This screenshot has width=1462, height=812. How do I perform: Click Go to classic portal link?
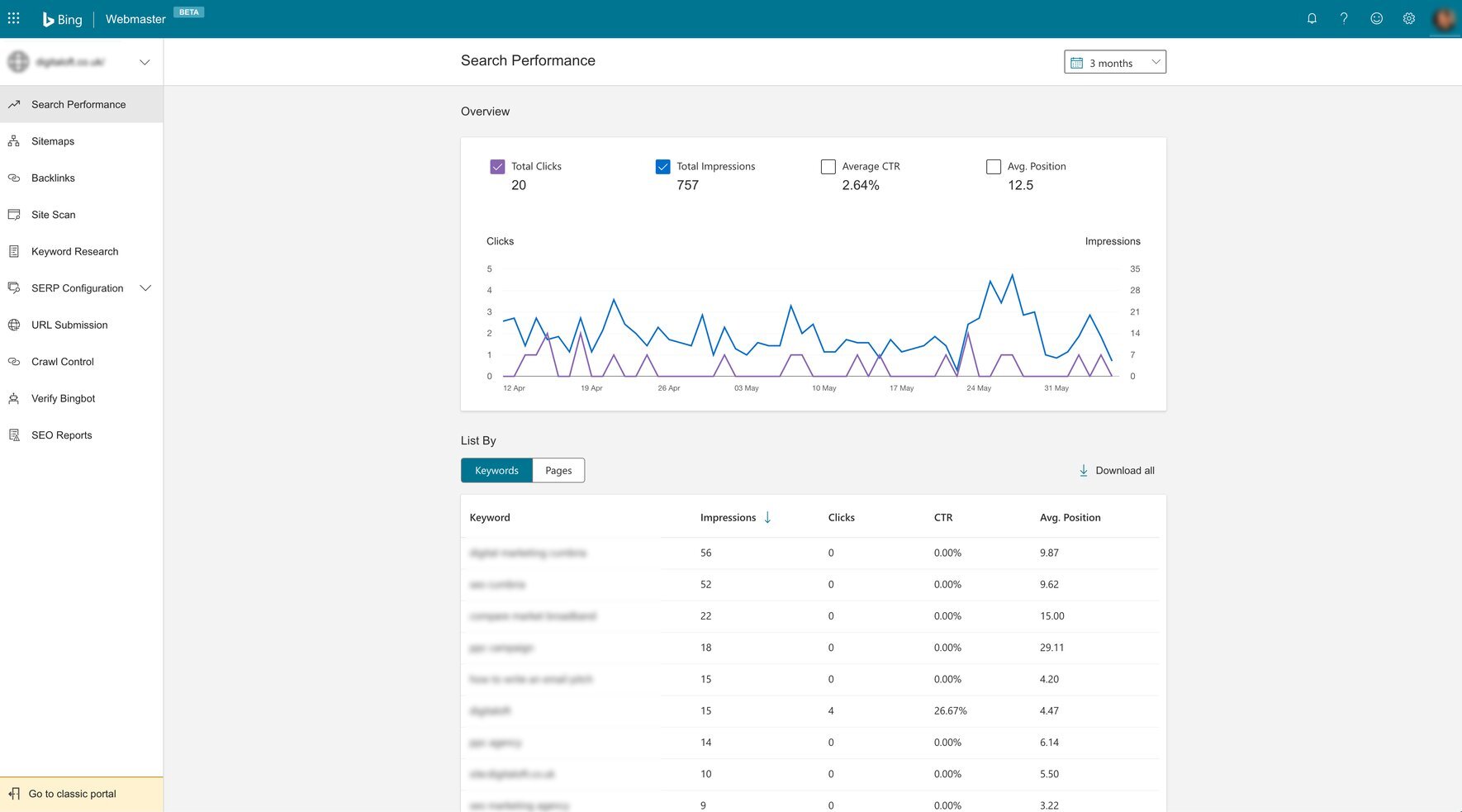point(72,794)
